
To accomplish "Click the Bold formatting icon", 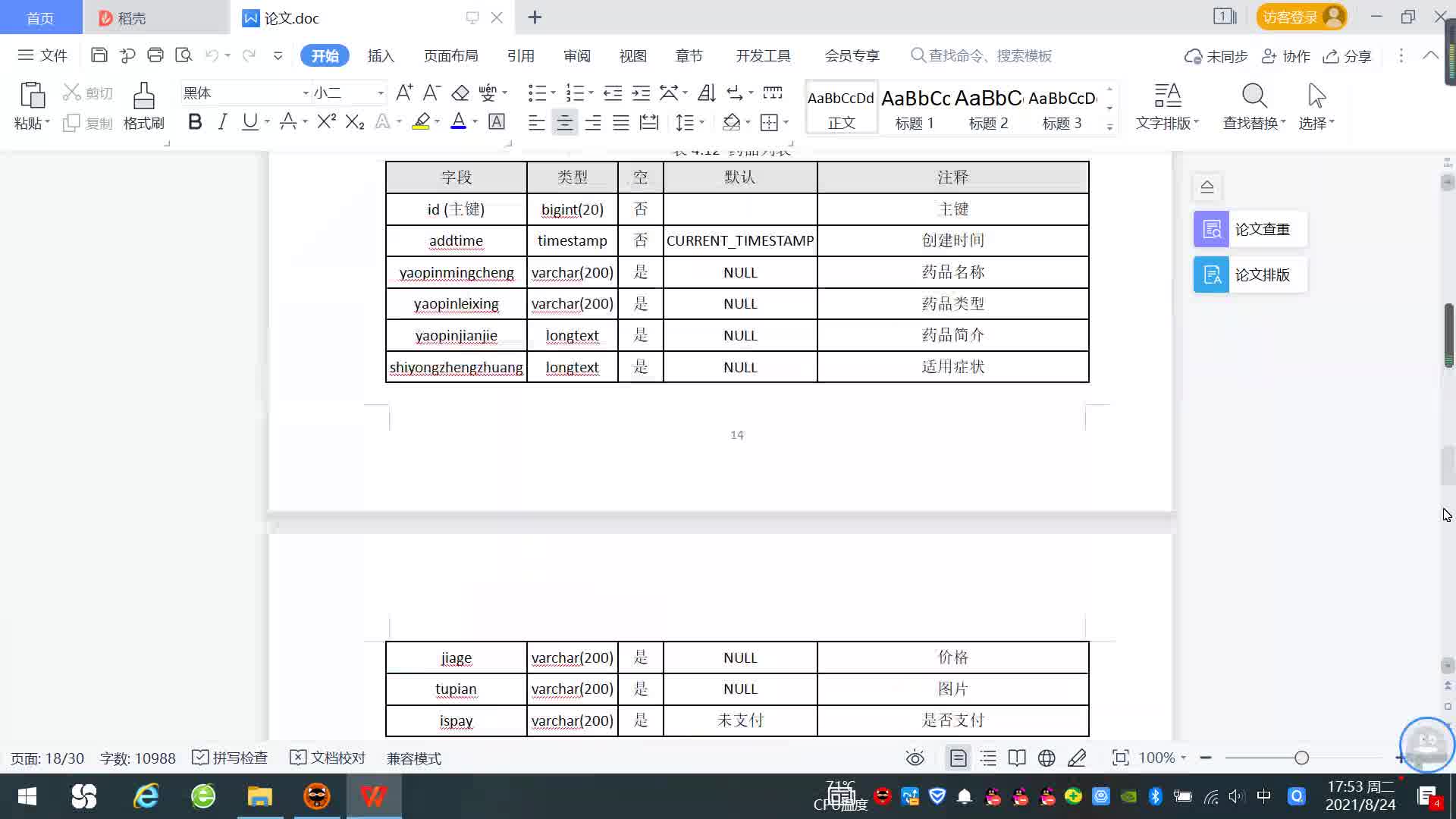I will click(x=195, y=122).
